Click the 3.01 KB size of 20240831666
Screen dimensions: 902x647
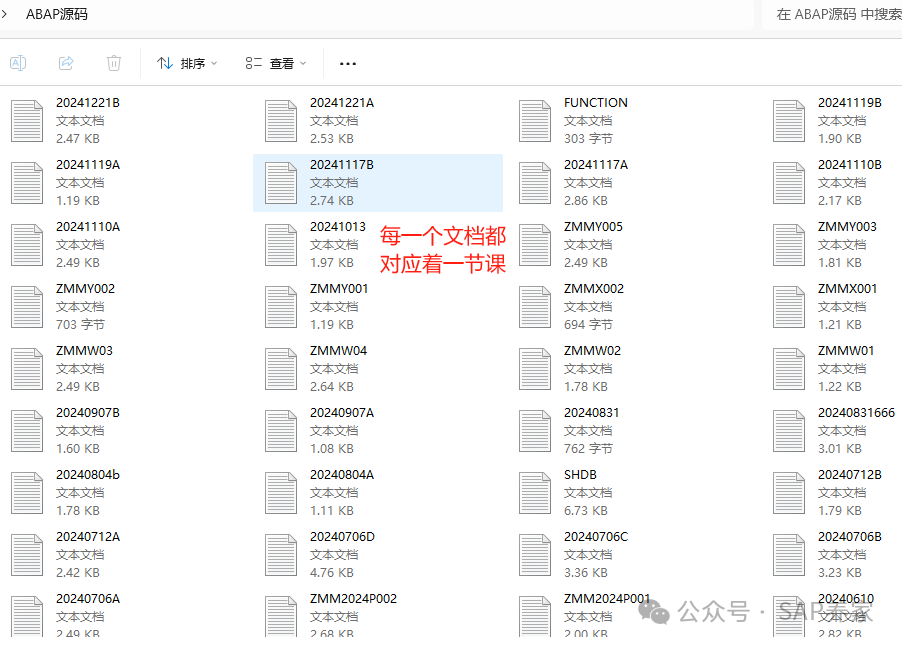coord(840,449)
